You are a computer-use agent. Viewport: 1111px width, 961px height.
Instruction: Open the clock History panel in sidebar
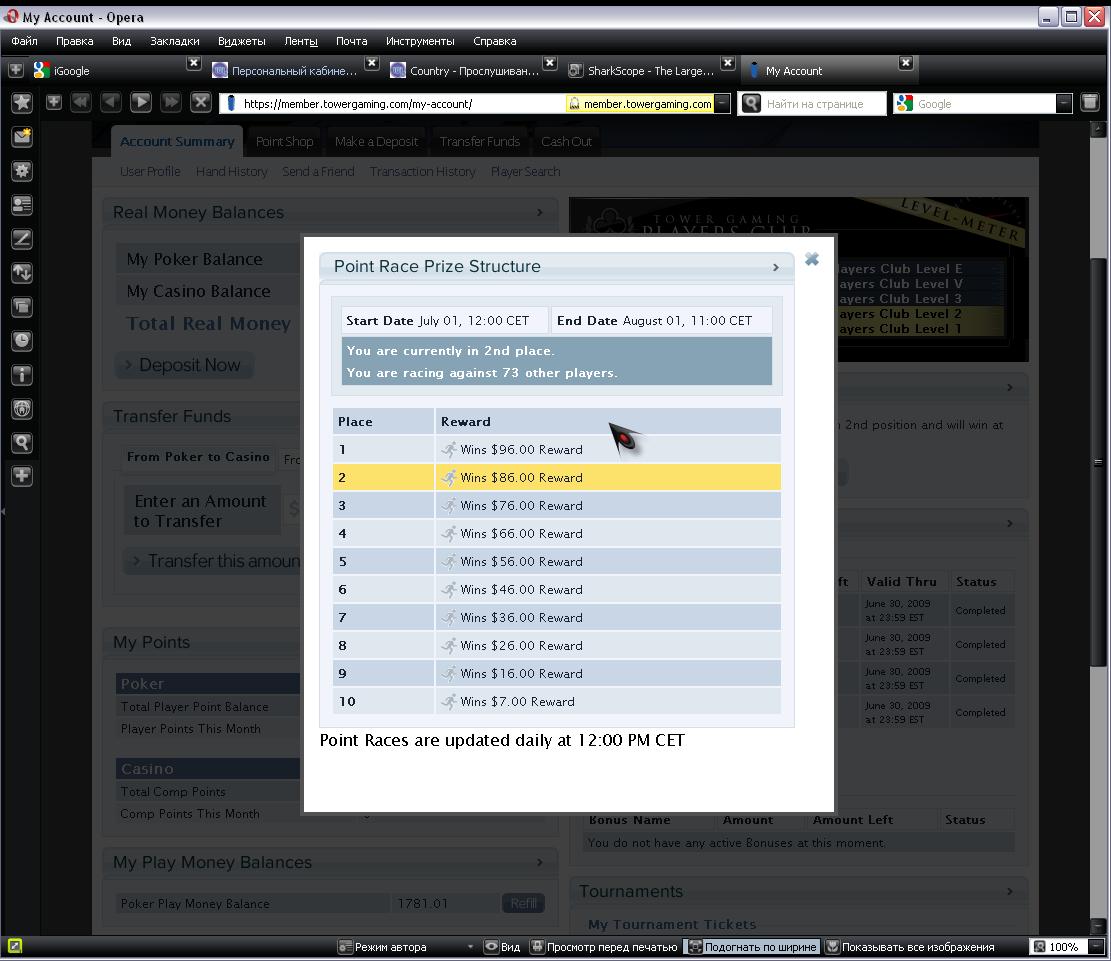pyautogui.click(x=21, y=341)
